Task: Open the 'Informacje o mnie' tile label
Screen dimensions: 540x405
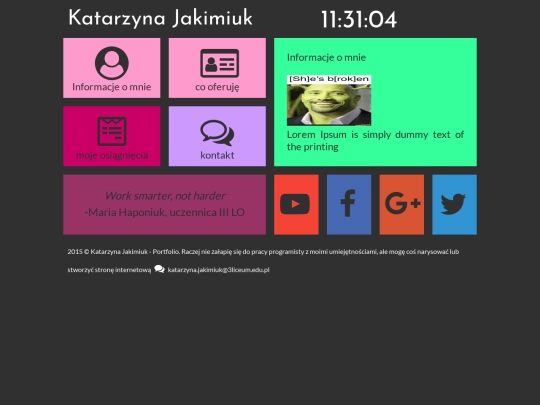Action: (x=112, y=87)
